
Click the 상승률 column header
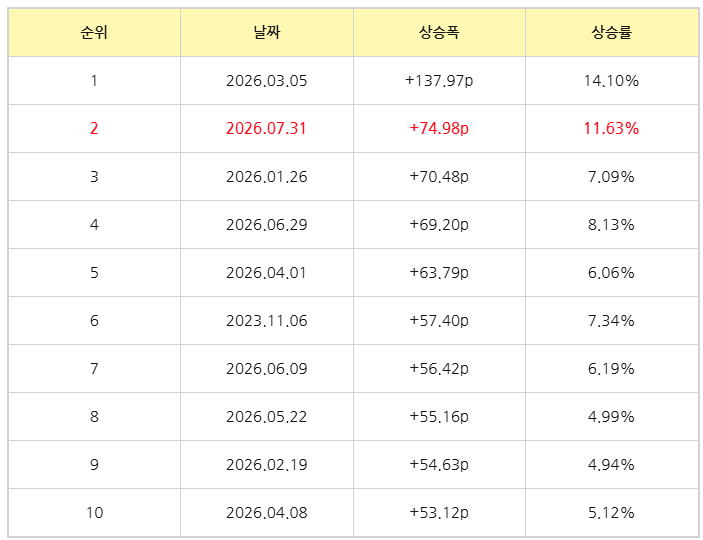tap(612, 32)
